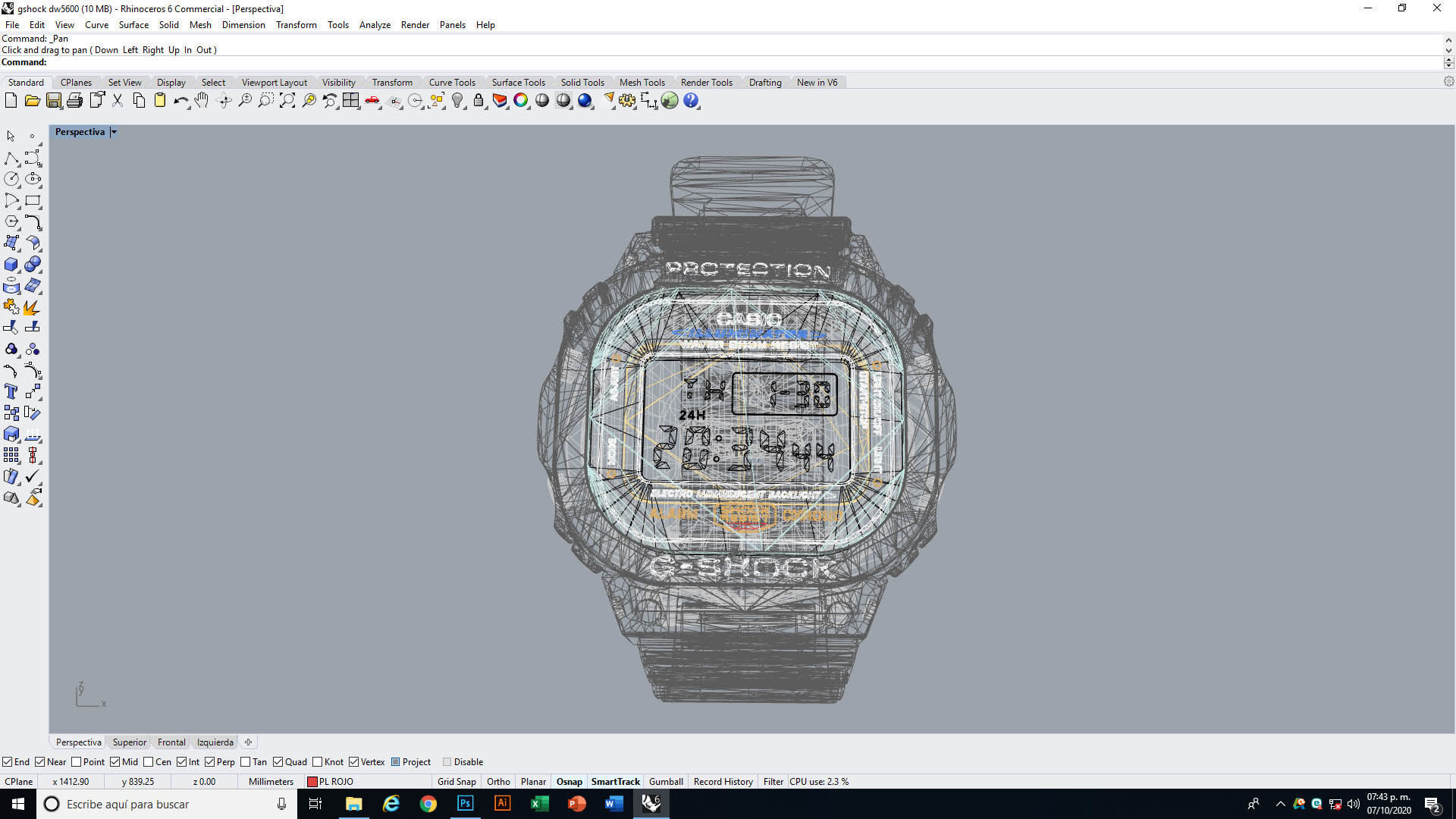Toggle the Vertex osnap checkbox
The image size is (1456, 819).
click(x=354, y=762)
